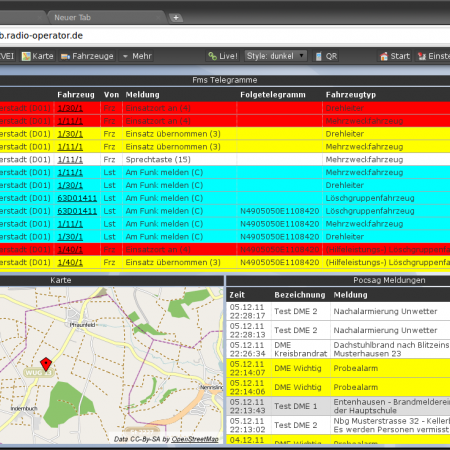The image size is (450, 450).
Task: Sort by the Folgetelegramm column header
Action: (273, 95)
